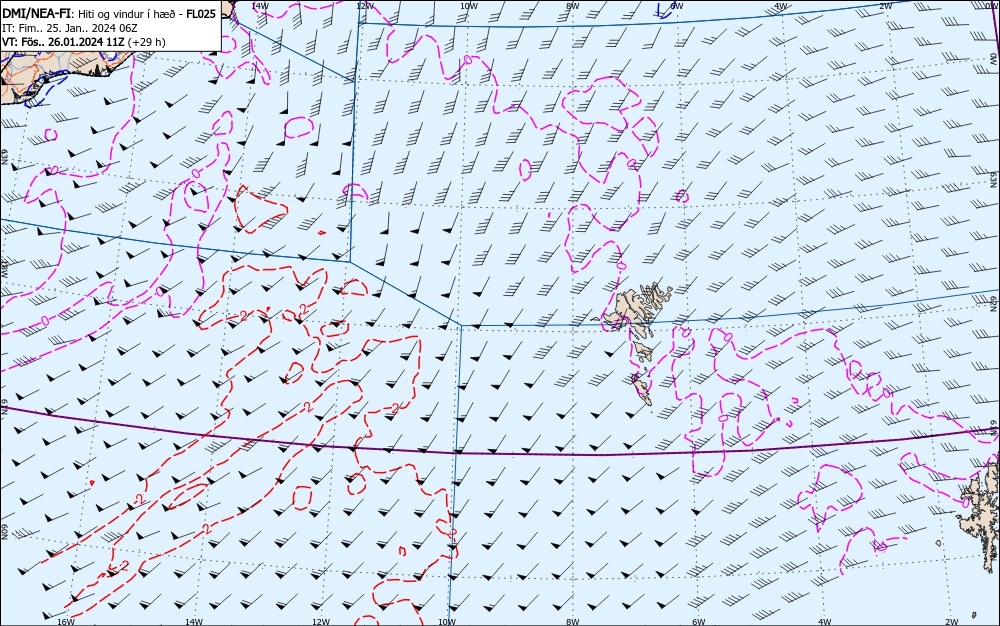Click the '8W' longitude label on top edge

tap(573, 6)
